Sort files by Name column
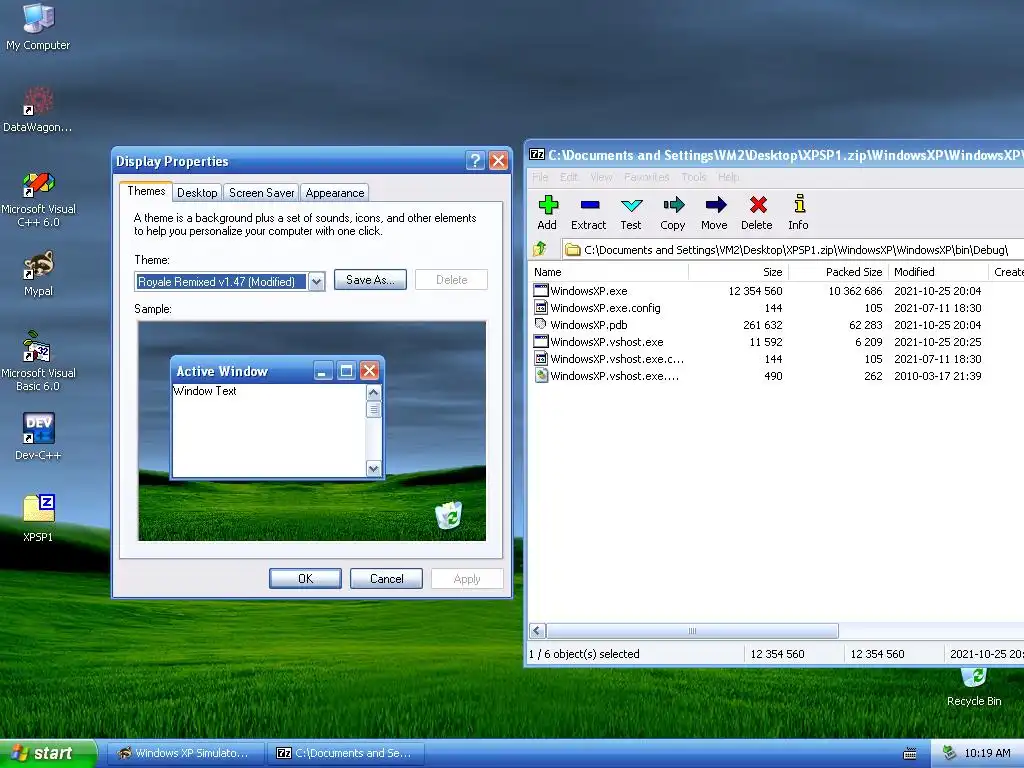This screenshot has width=1024, height=768. [609, 272]
